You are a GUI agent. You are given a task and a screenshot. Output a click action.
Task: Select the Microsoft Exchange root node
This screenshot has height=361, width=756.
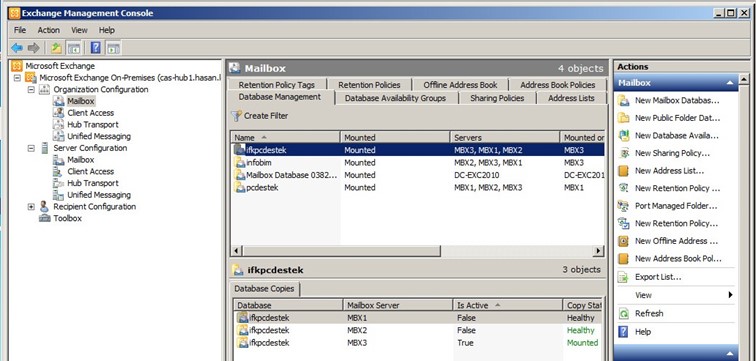pyautogui.click(x=60, y=66)
